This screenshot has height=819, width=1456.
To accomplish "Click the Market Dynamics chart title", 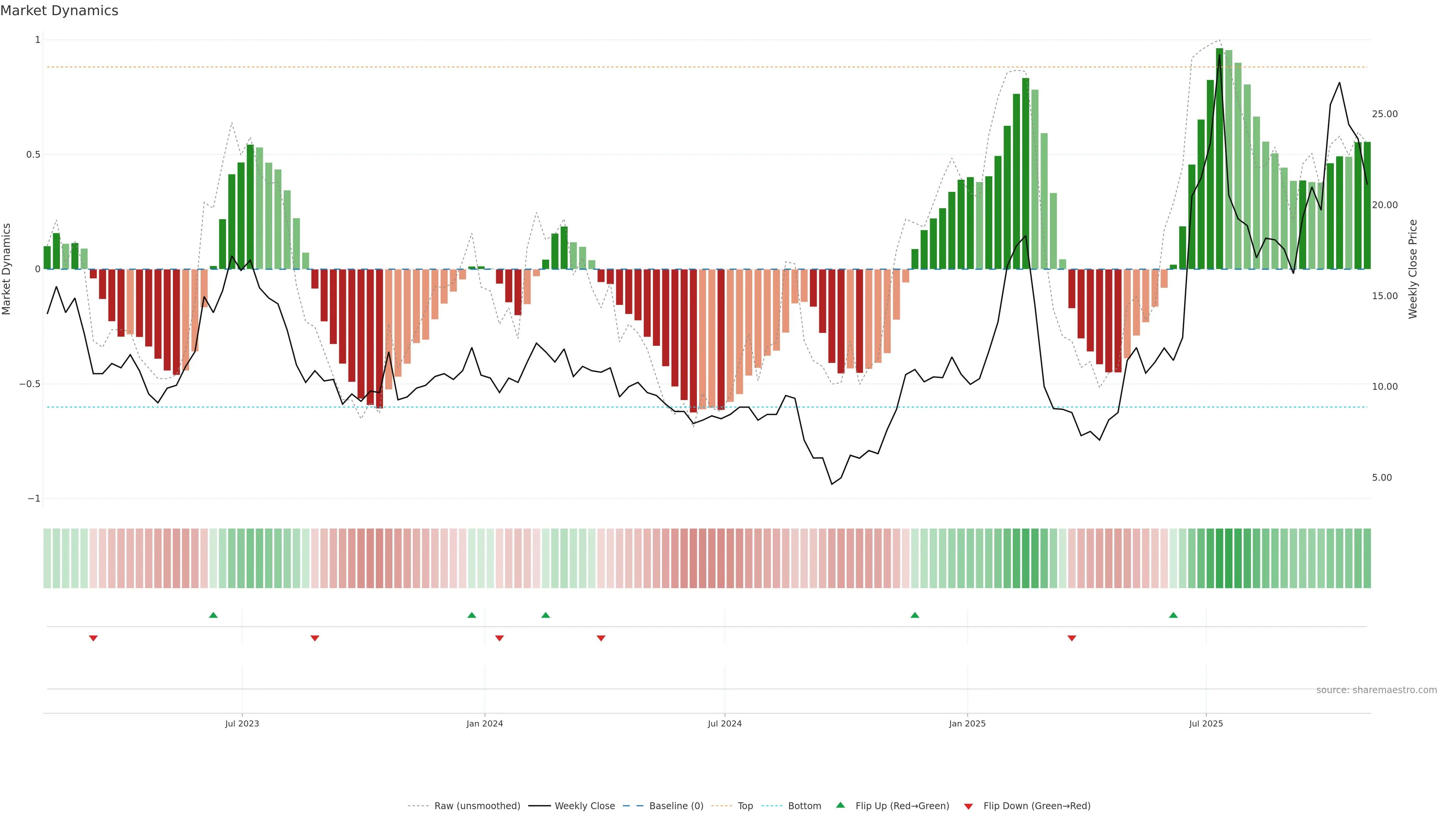I will 60,11.
